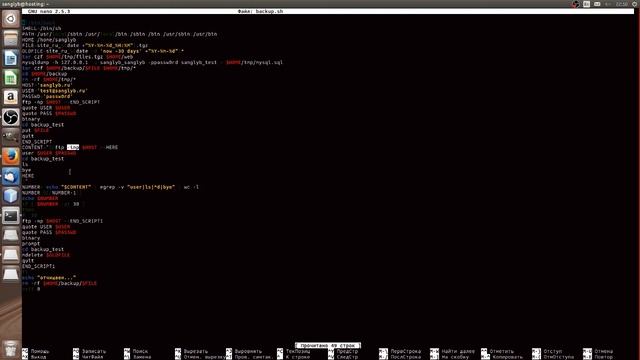
Task: Click the 'ПредСтр' previous page label
Action: (347, 351)
